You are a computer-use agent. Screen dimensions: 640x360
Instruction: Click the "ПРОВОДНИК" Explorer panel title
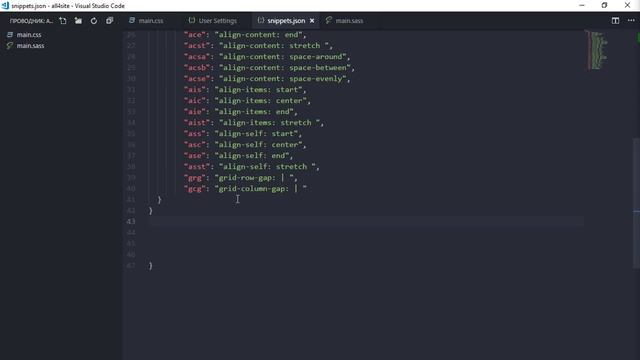31,21
